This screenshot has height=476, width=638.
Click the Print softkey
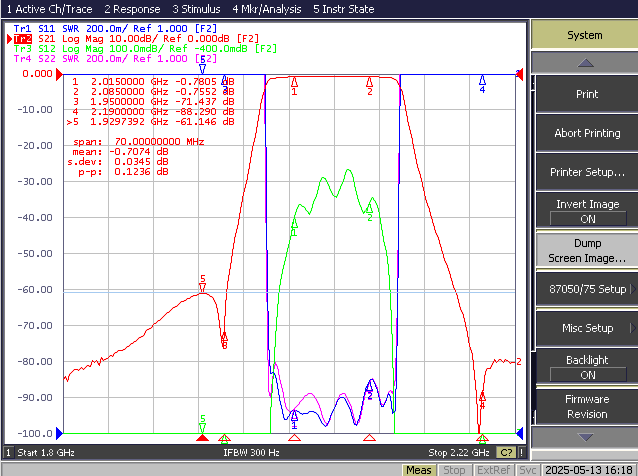(587, 94)
